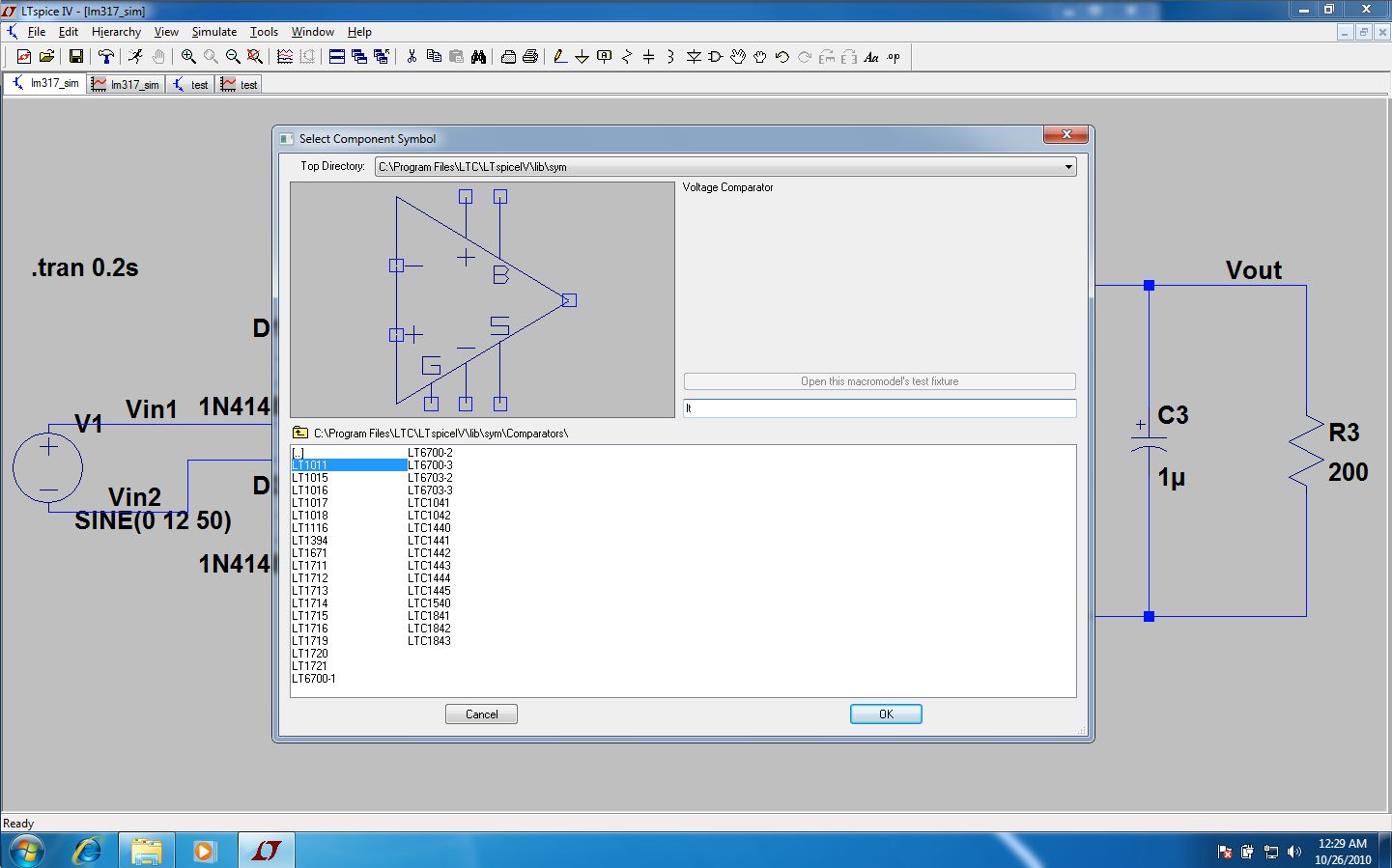Expand the Top Directory dropdown
Screen dimensions: 1392x868
click(1068, 166)
